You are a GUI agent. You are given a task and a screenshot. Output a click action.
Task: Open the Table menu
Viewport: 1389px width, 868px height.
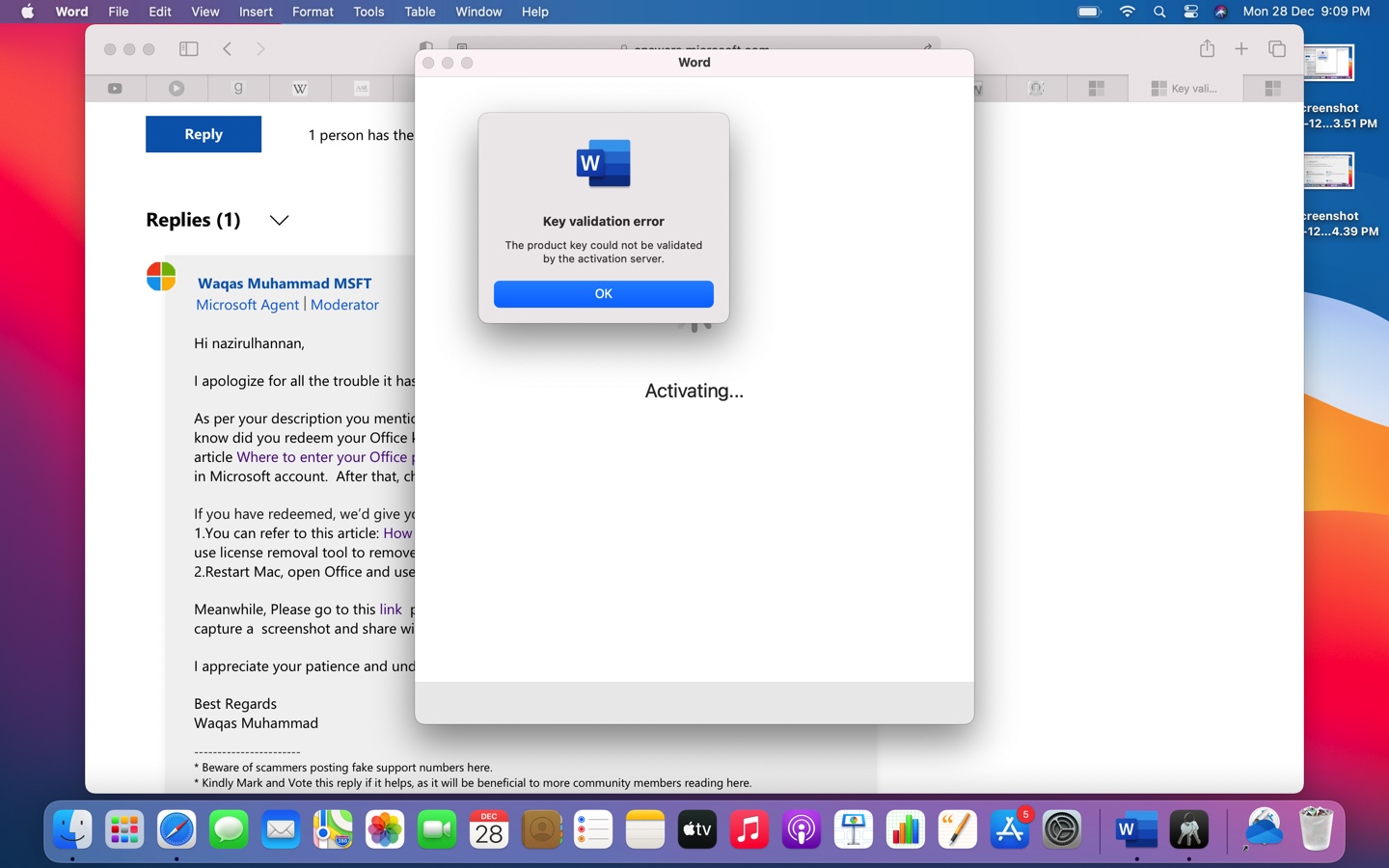420,12
